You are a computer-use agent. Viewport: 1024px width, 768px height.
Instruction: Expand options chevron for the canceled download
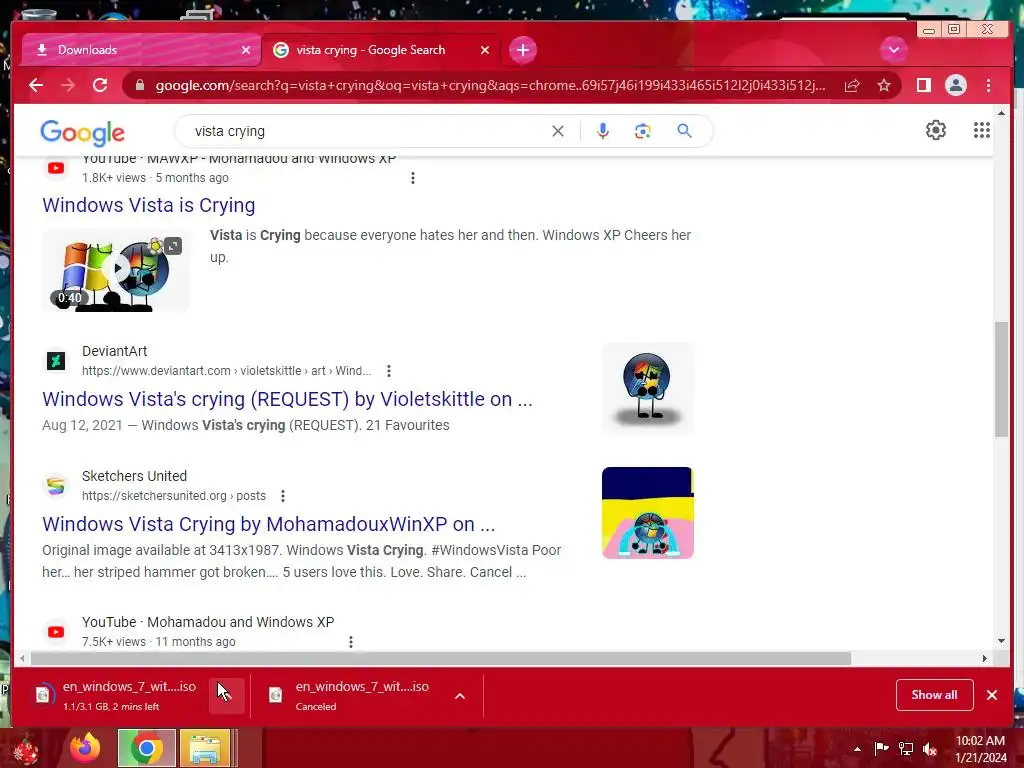point(460,696)
